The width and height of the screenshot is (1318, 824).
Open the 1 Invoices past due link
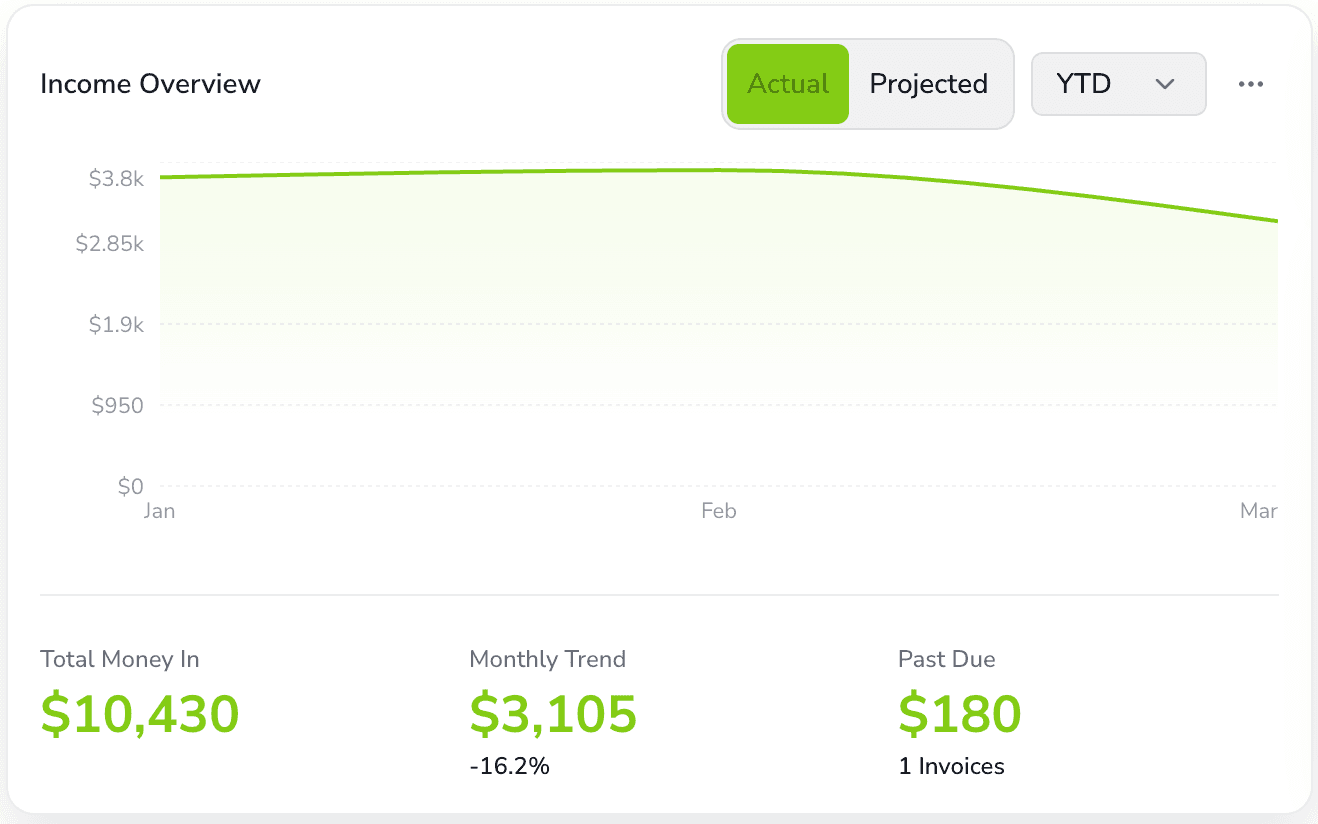pos(951,766)
